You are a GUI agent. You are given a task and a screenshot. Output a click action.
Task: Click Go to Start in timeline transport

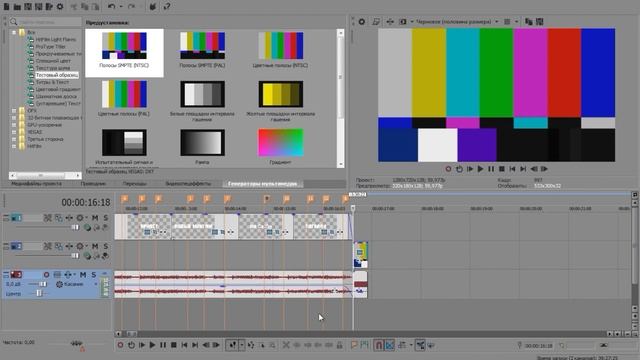(x=184, y=345)
